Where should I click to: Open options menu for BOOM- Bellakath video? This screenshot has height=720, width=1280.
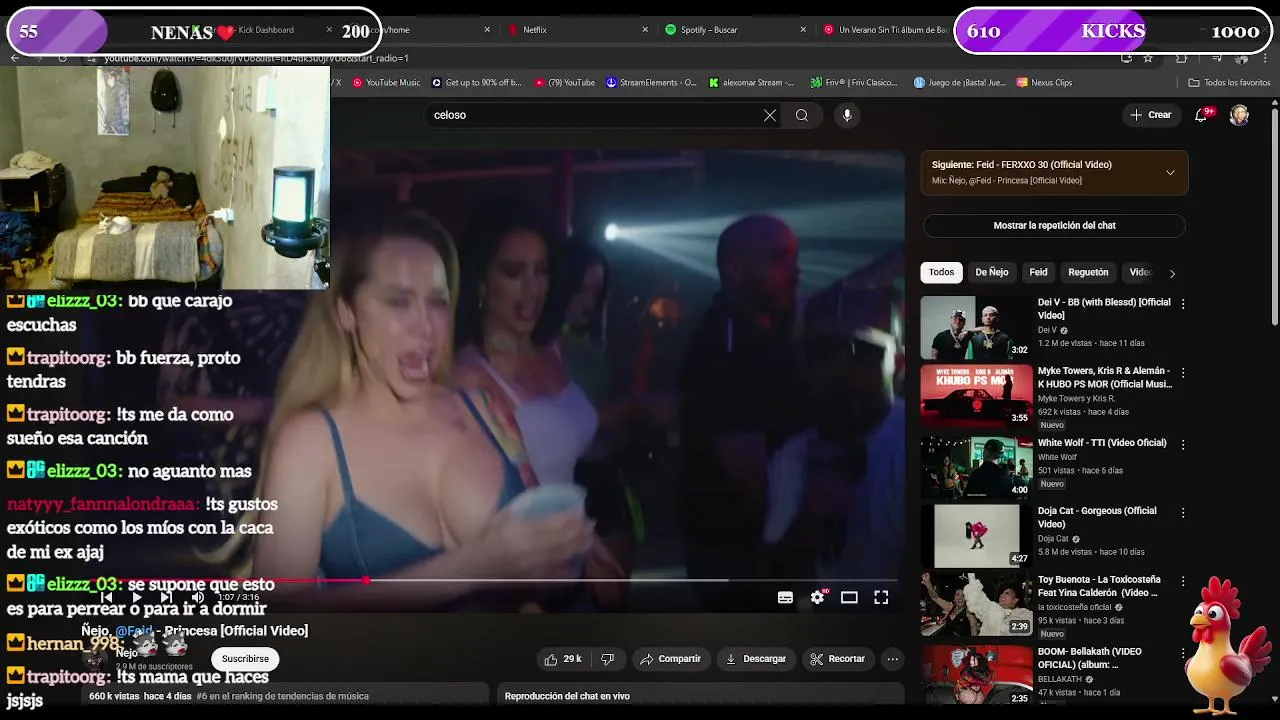click(1183, 653)
